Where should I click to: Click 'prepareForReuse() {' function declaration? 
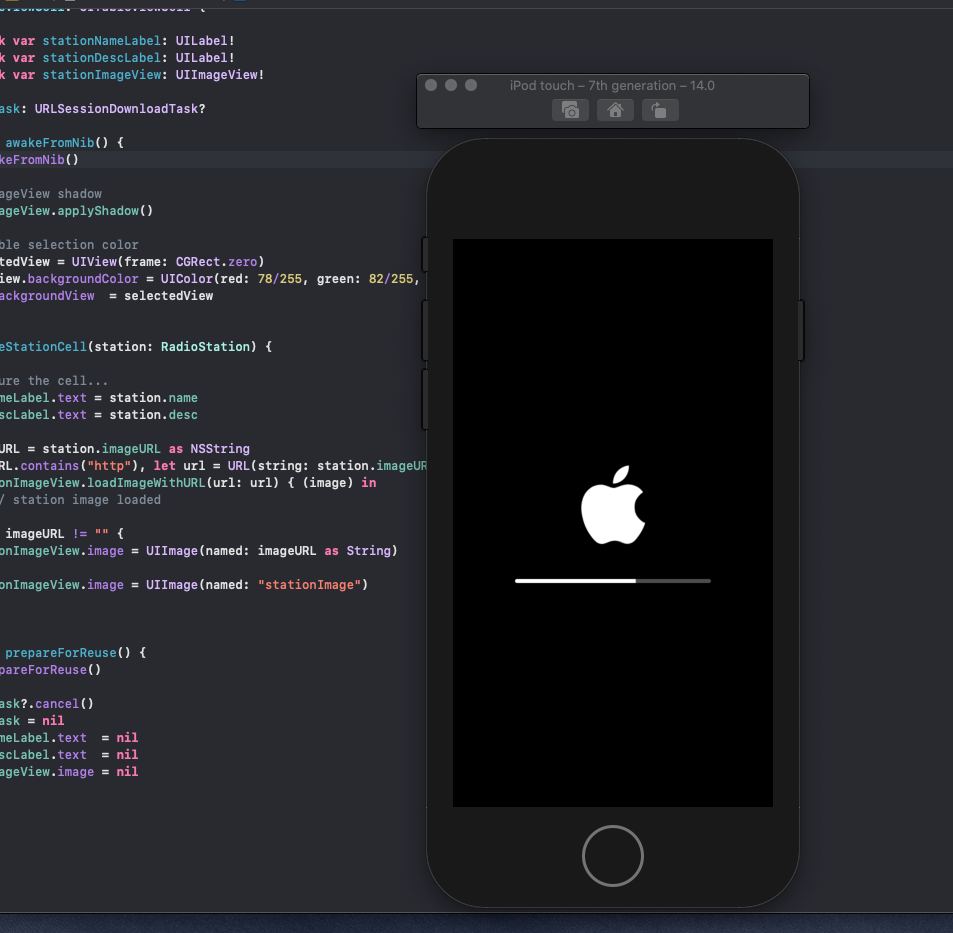coord(75,653)
